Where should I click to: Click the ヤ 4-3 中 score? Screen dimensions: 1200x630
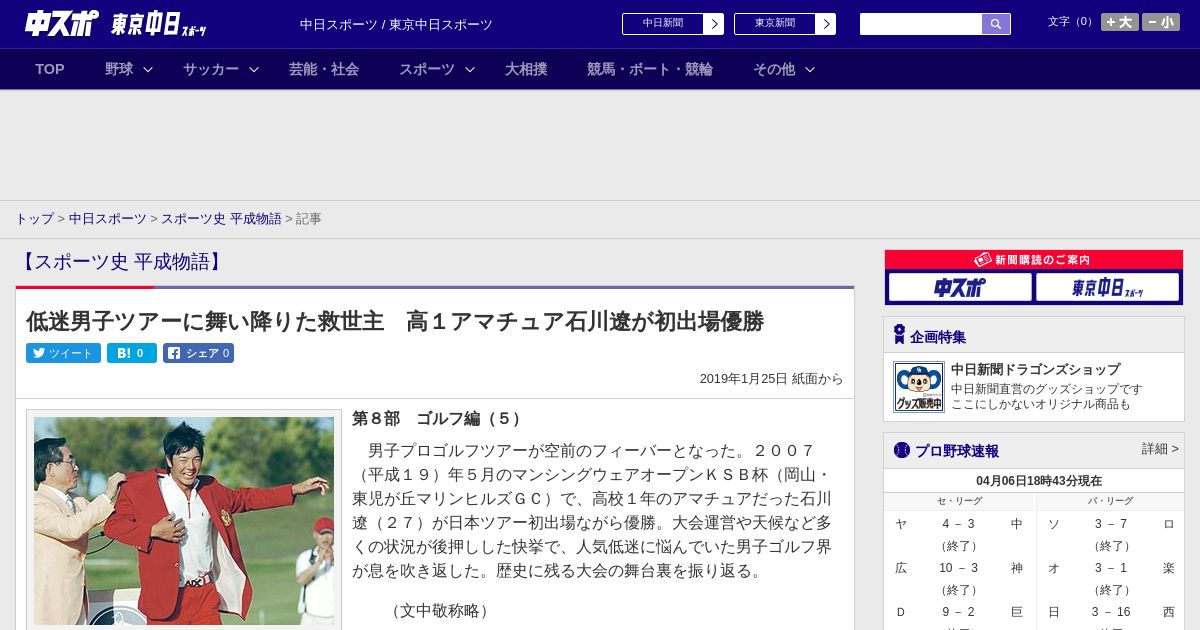click(959, 524)
